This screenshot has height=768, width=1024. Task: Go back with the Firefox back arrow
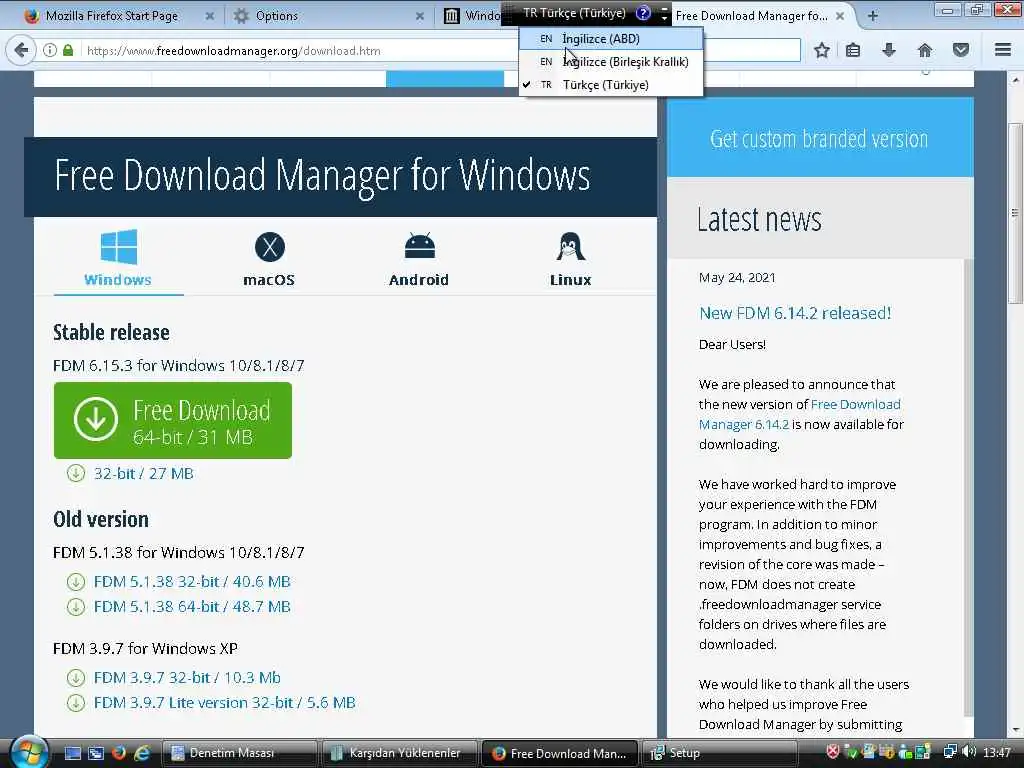[22, 50]
